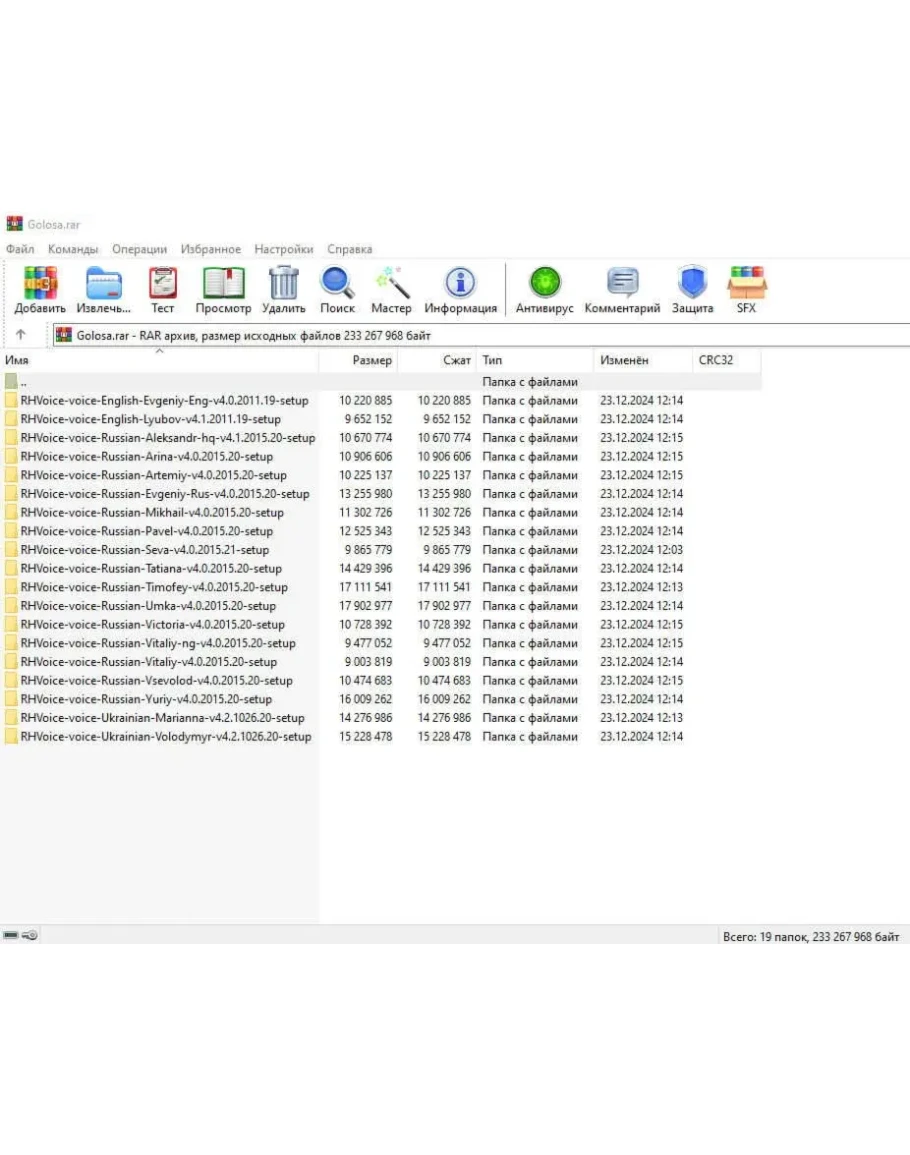The height and width of the screenshot is (1155, 910).
Task: Sort files by the Размер column header
Action: [x=371, y=360]
